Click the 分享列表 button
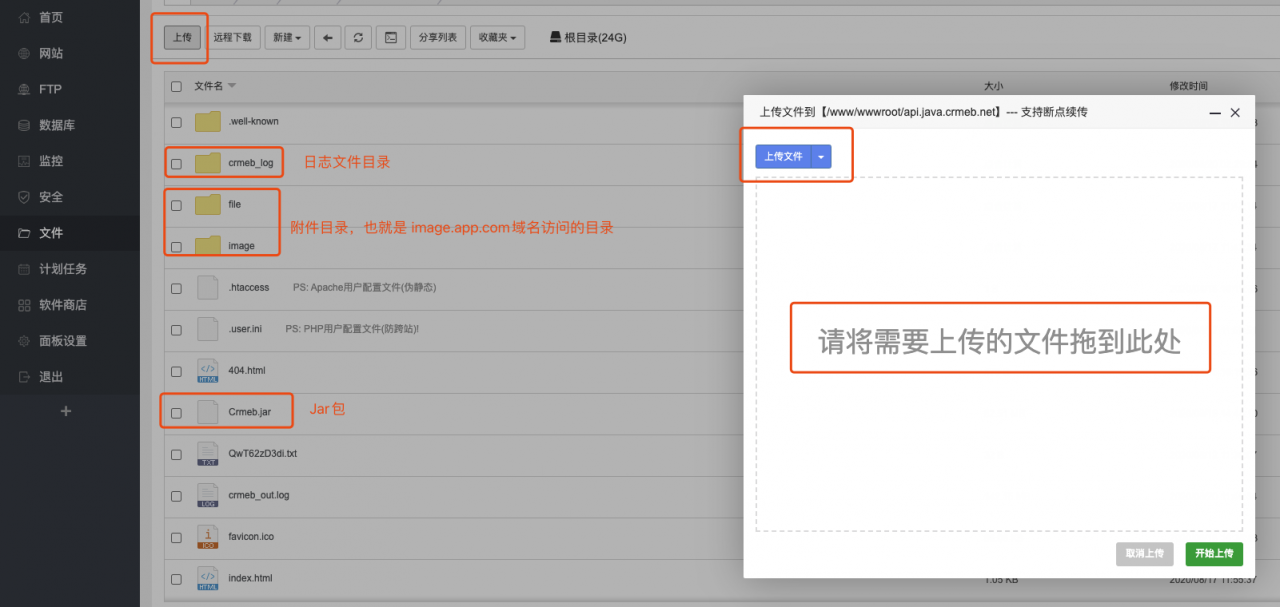 (x=437, y=37)
